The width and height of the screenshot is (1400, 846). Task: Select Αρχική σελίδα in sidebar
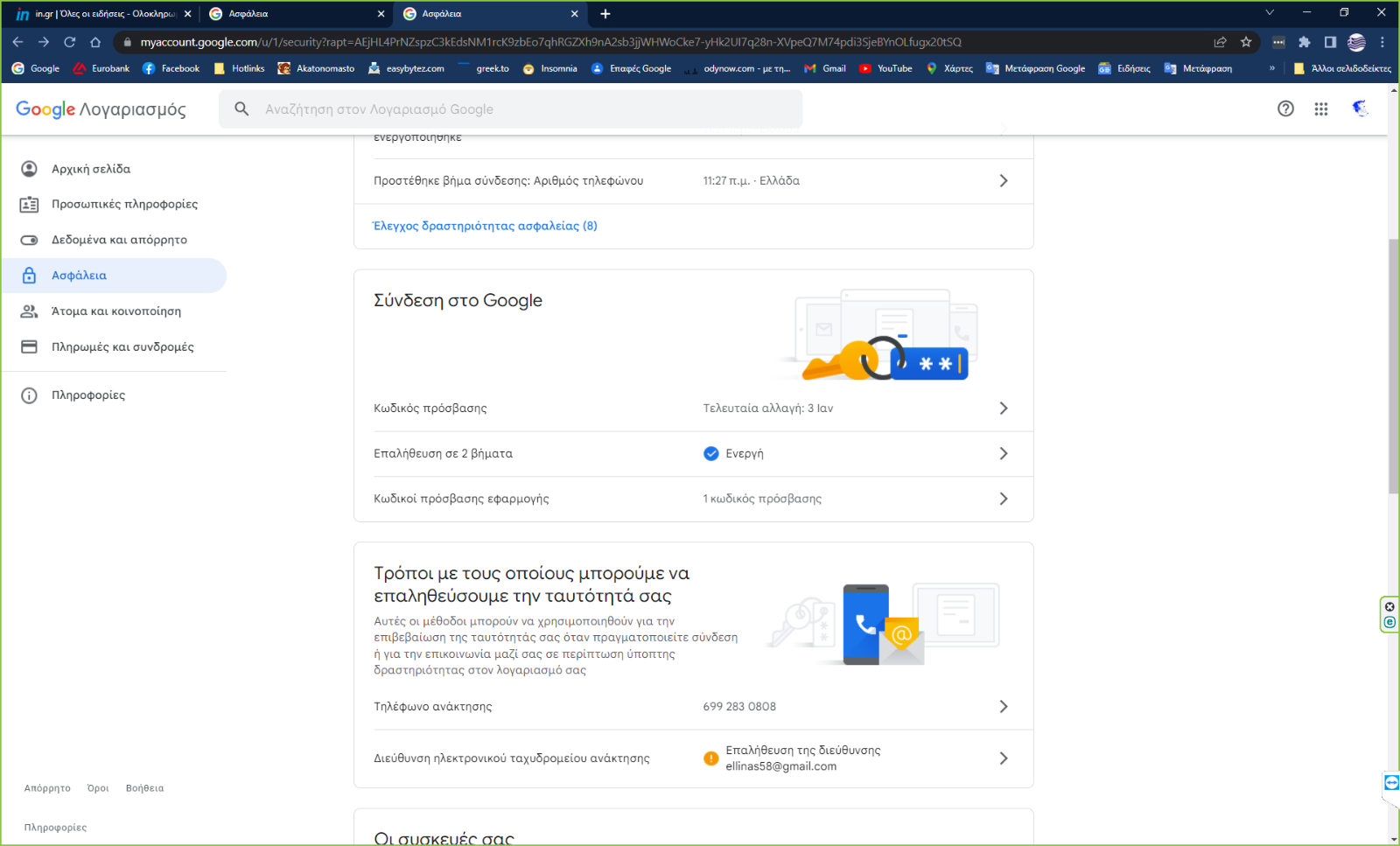[114, 169]
